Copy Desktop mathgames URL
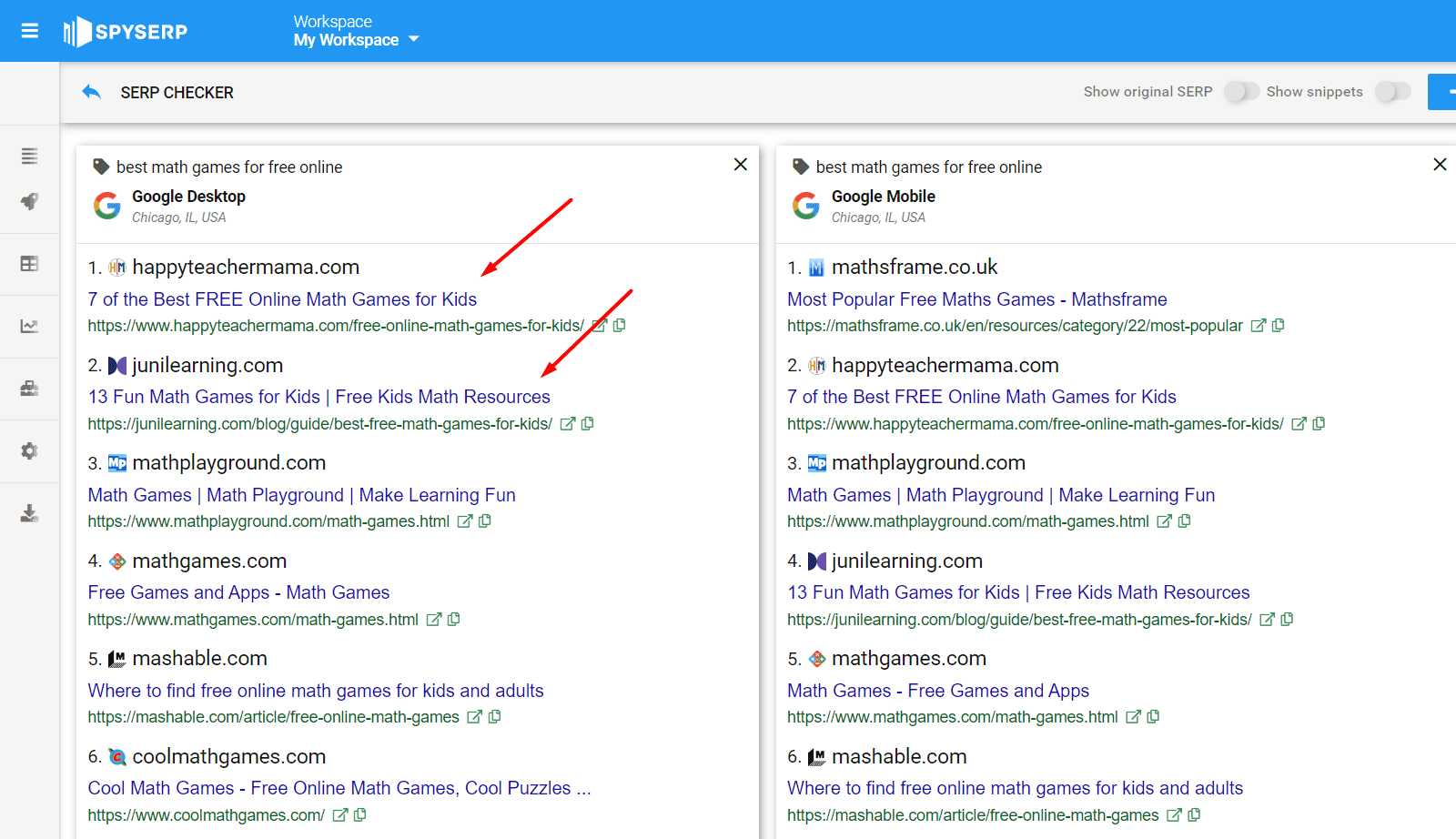This screenshot has height=839, width=1456. tap(454, 620)
